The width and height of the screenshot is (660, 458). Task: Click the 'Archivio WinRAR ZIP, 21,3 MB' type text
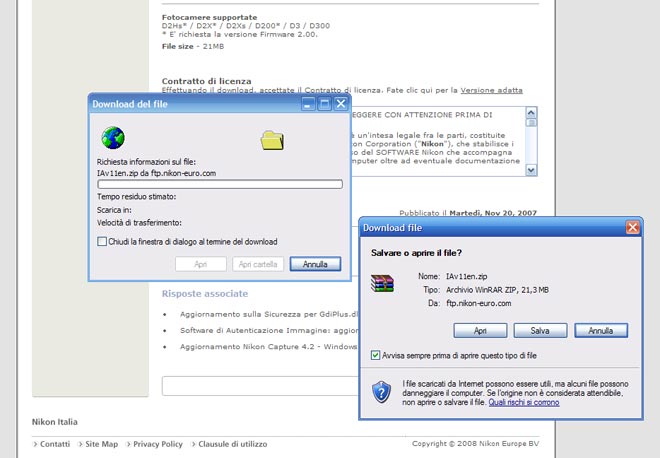497,290
